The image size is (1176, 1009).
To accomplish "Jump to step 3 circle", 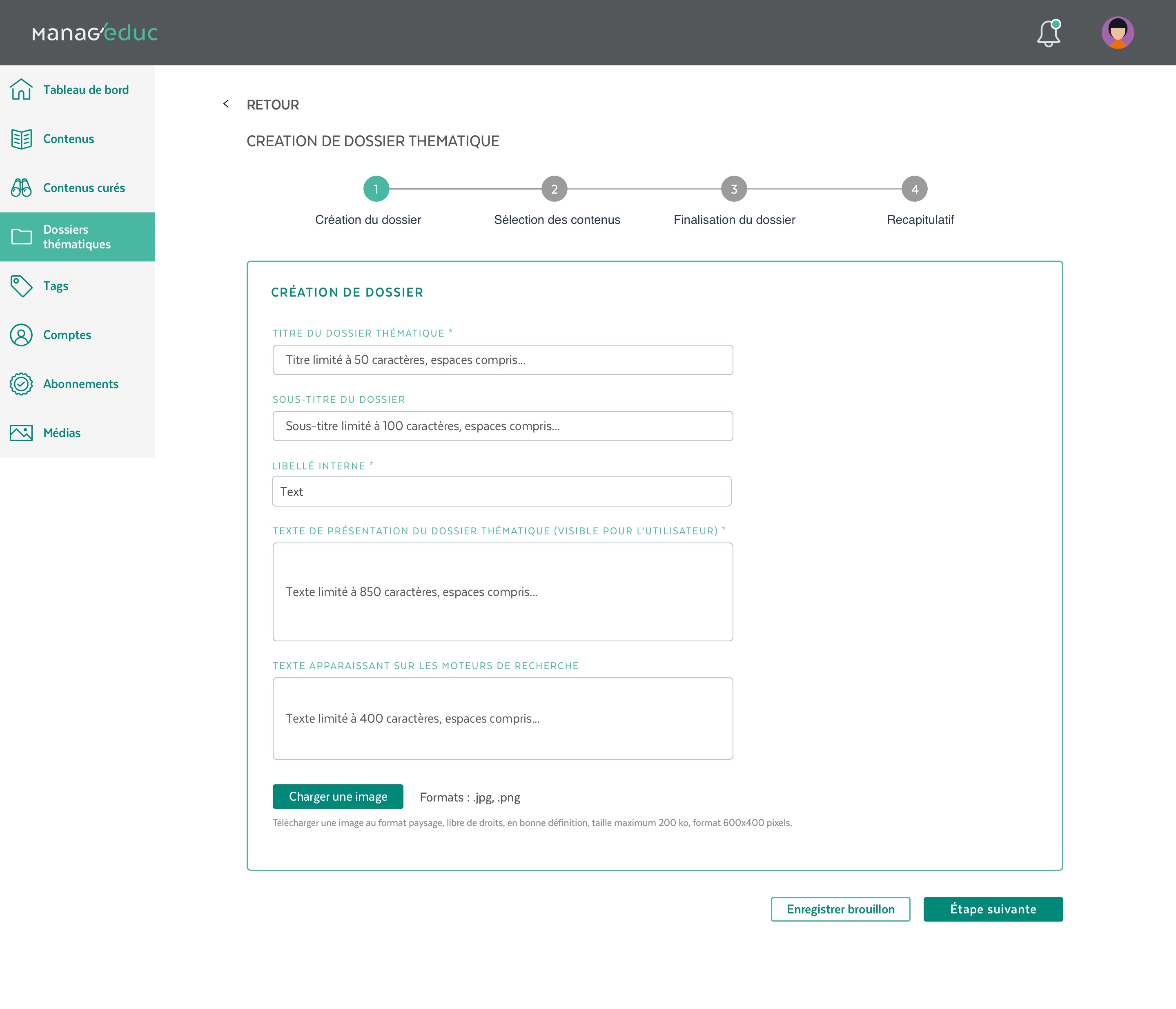I will [x=735, y=189].
